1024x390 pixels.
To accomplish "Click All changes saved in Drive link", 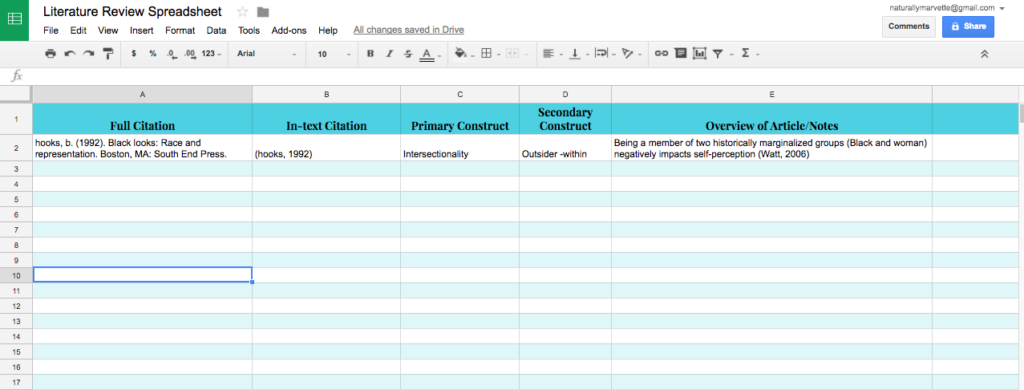I will point(409,30).
